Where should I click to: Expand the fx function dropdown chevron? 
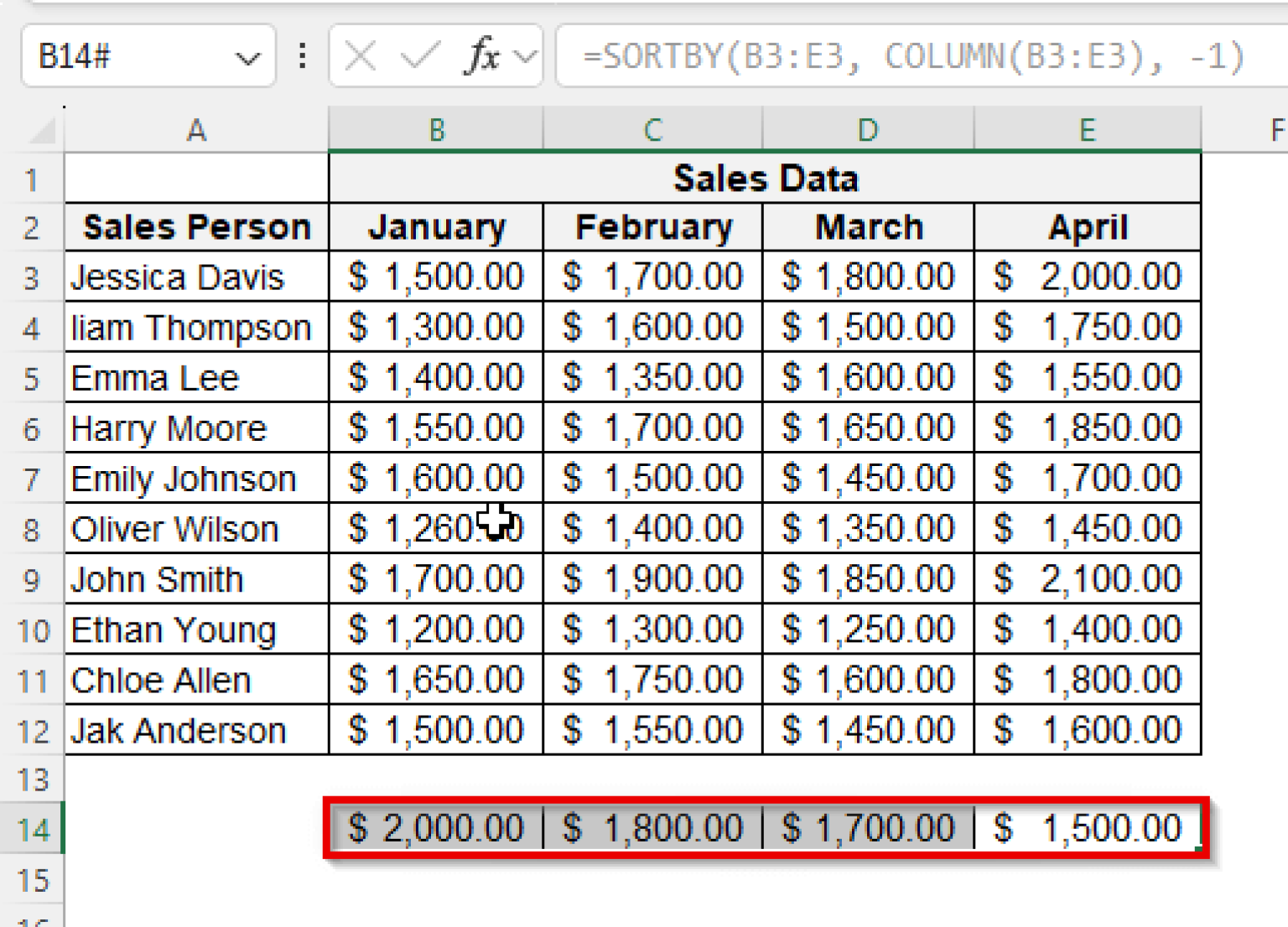[x=526, y=57]
